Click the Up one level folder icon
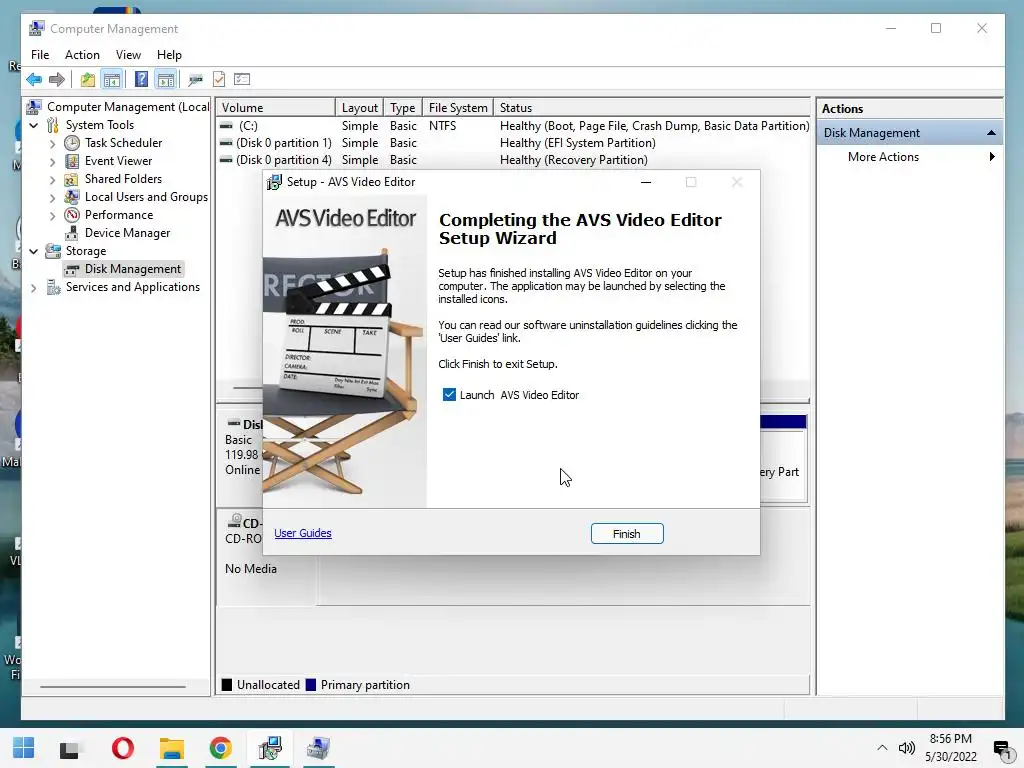Image resolution: width=1024 pixels, height=768 pixels. click(88, 80)
